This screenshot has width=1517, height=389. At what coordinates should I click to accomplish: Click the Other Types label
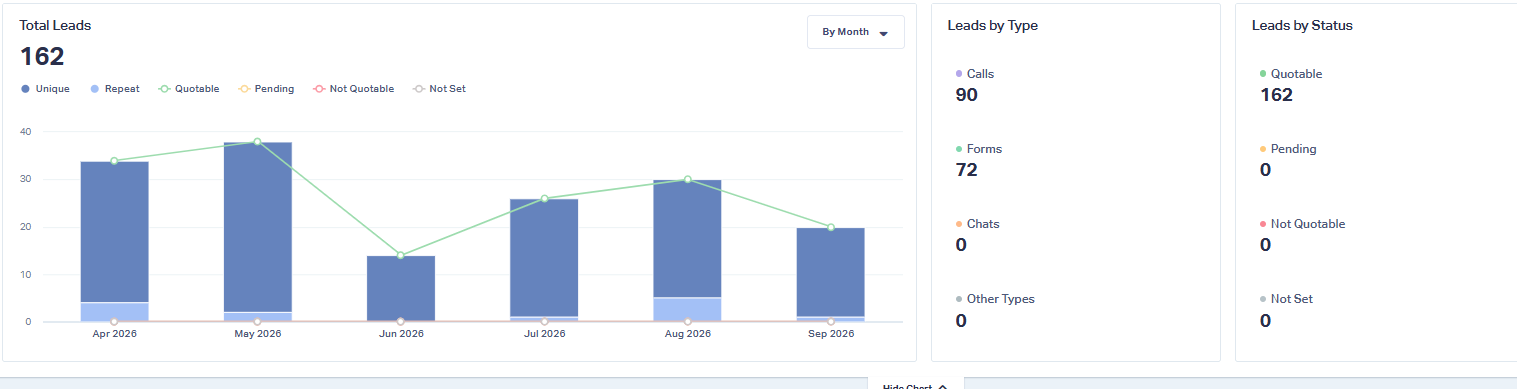tap(1001, 299)
